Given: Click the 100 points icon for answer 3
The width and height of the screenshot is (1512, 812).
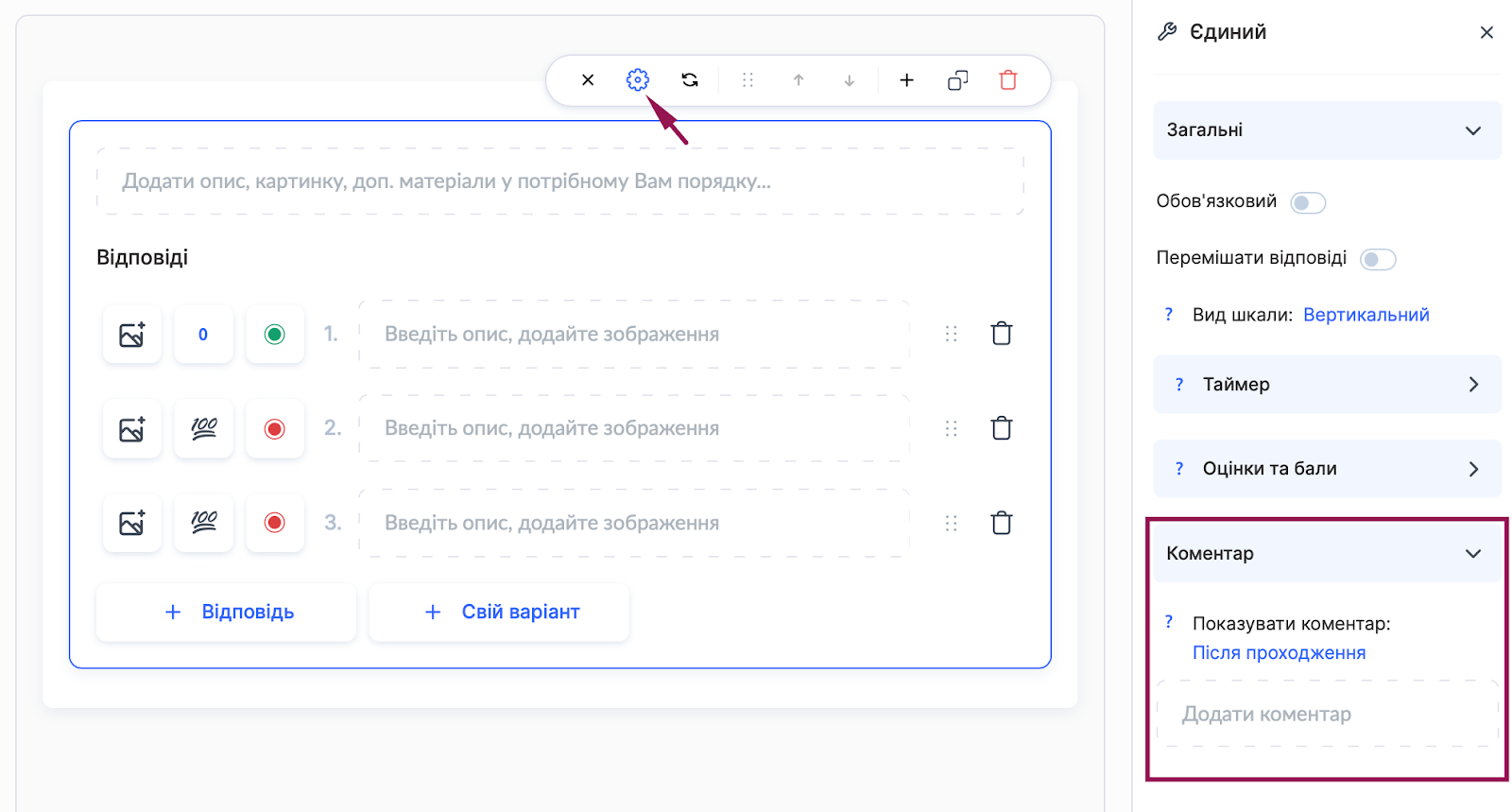Looking at the screenshot, I should coord(203,523).
